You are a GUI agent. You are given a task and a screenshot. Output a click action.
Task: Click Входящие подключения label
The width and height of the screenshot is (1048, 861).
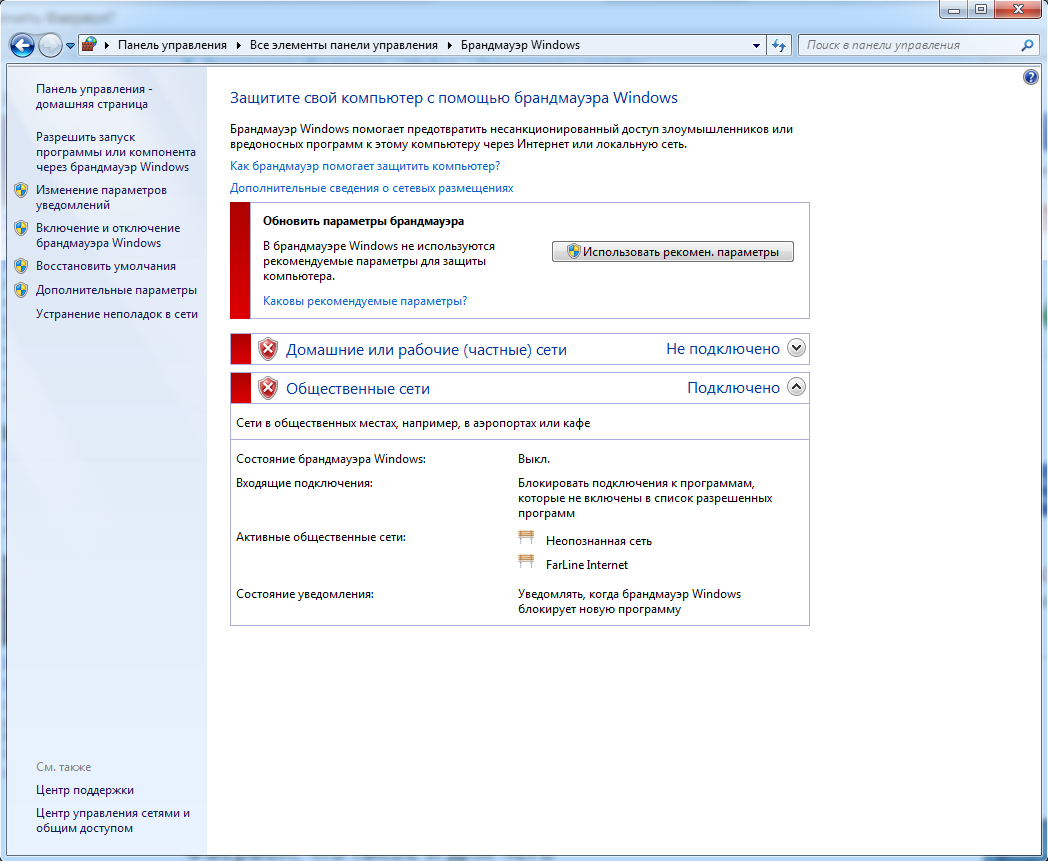pyautogui.click(x=304, y=483)
